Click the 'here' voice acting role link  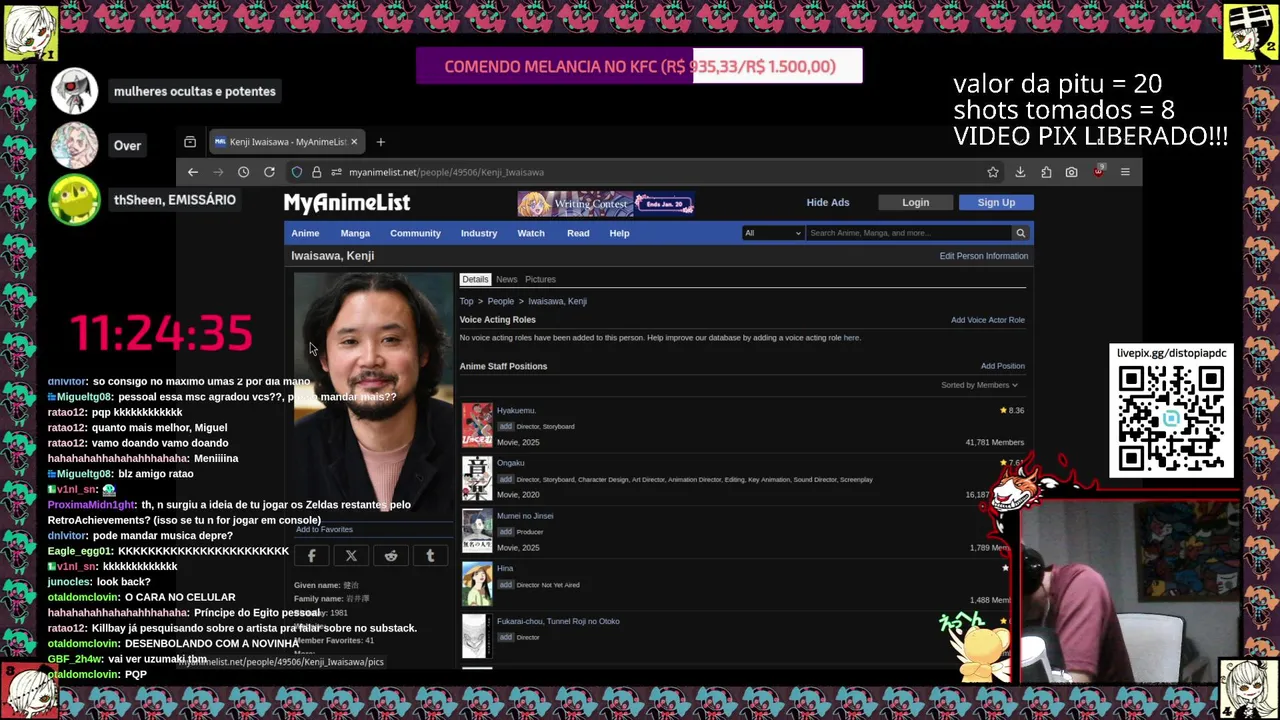pyautogui.click(x=851, y=338)
